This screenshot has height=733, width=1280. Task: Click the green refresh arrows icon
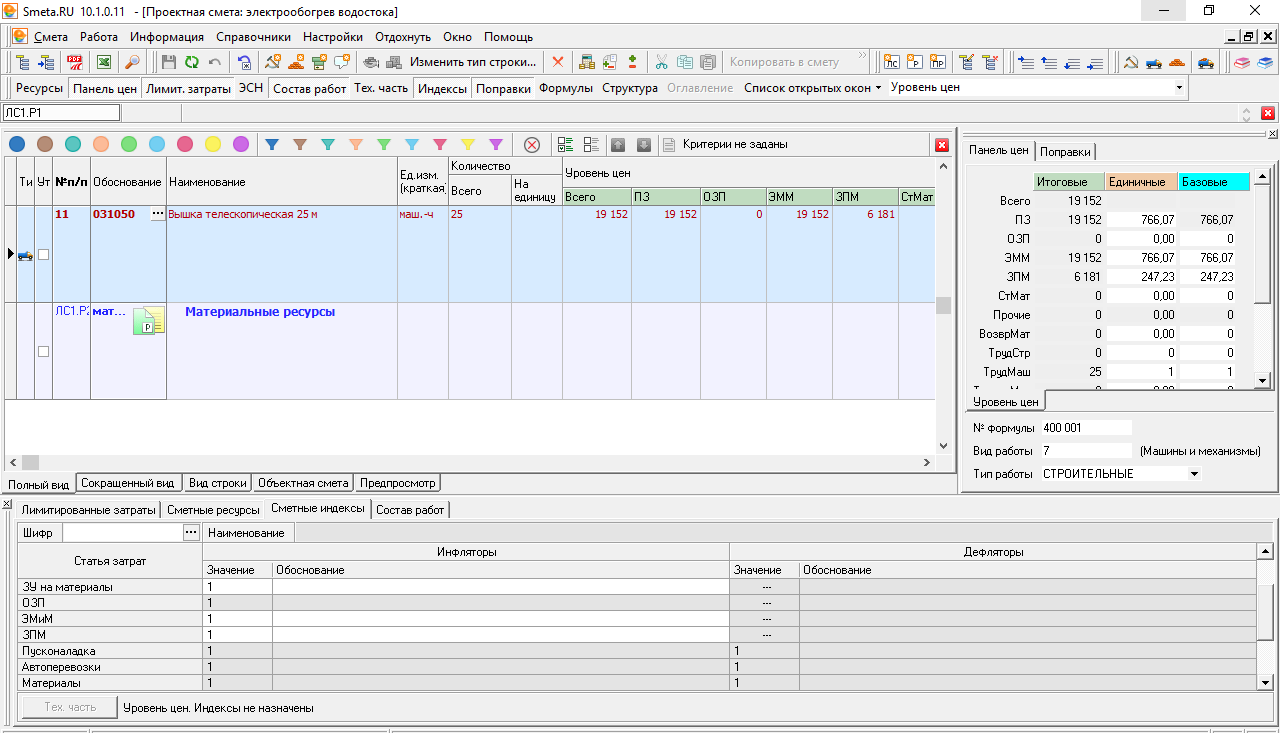(x=191, y=62)
